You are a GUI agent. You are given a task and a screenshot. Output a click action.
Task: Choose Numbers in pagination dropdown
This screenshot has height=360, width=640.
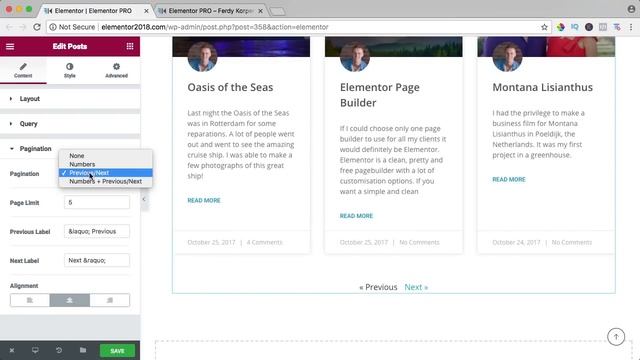coord(106,164)
